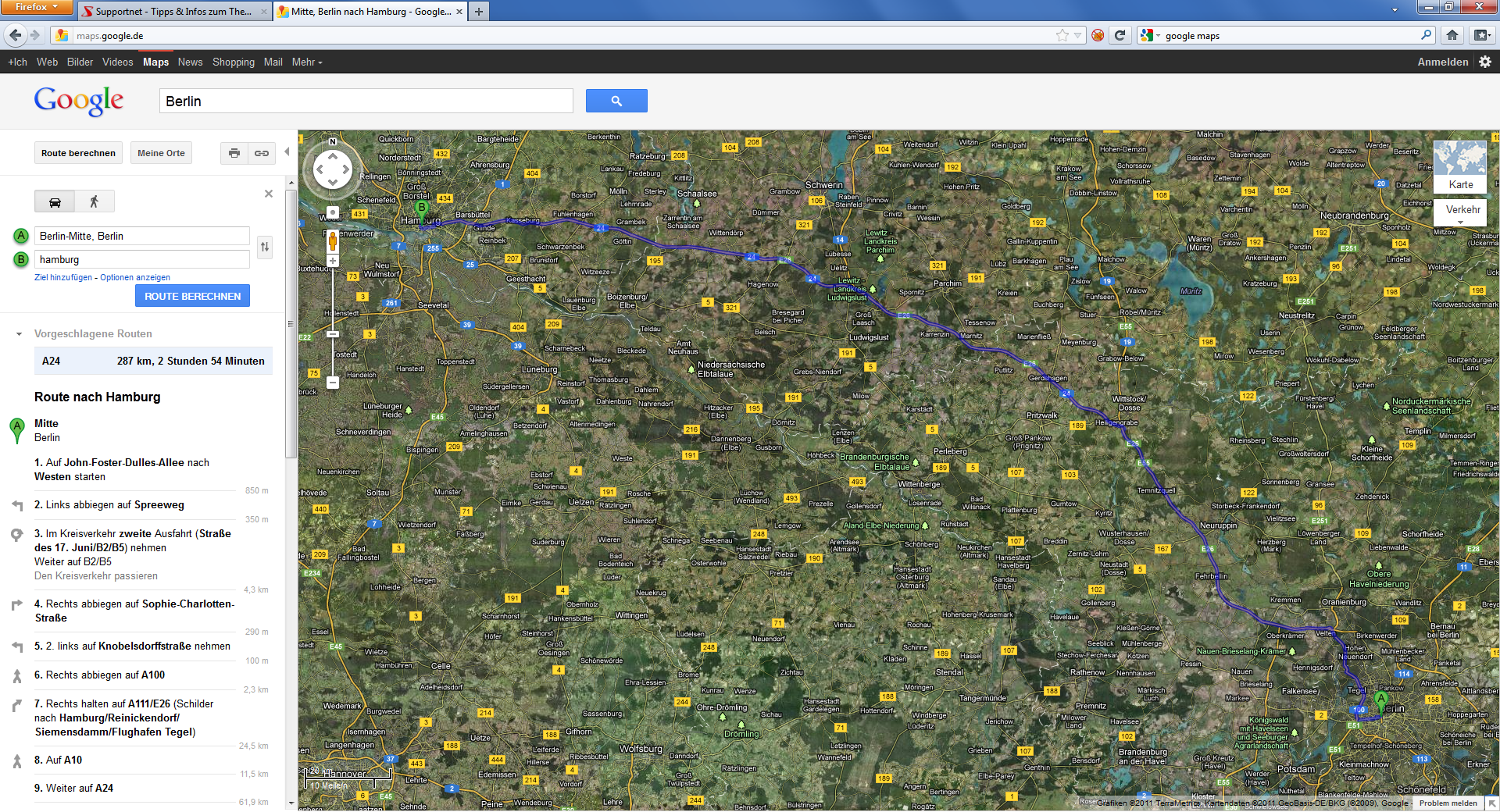Screen dimensions: 1500x812
Task: Select the printer icon to print route
Action: 234,153
